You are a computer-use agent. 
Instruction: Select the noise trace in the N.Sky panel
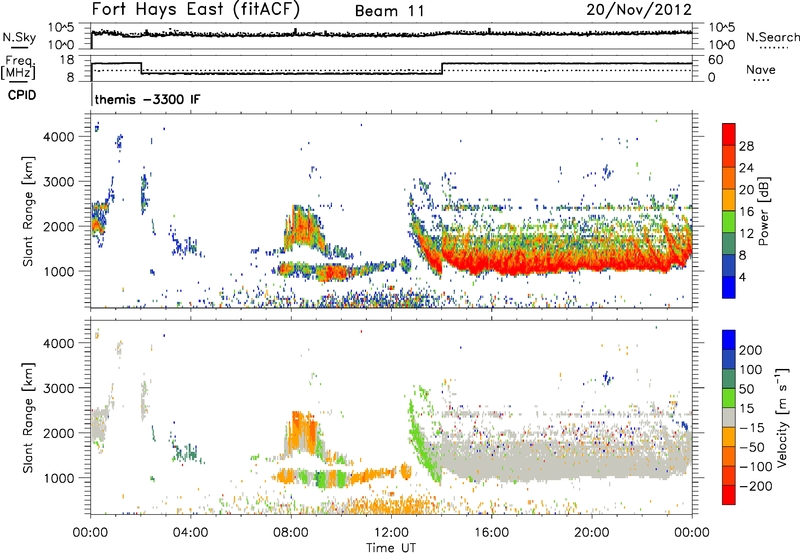(391, 34)
